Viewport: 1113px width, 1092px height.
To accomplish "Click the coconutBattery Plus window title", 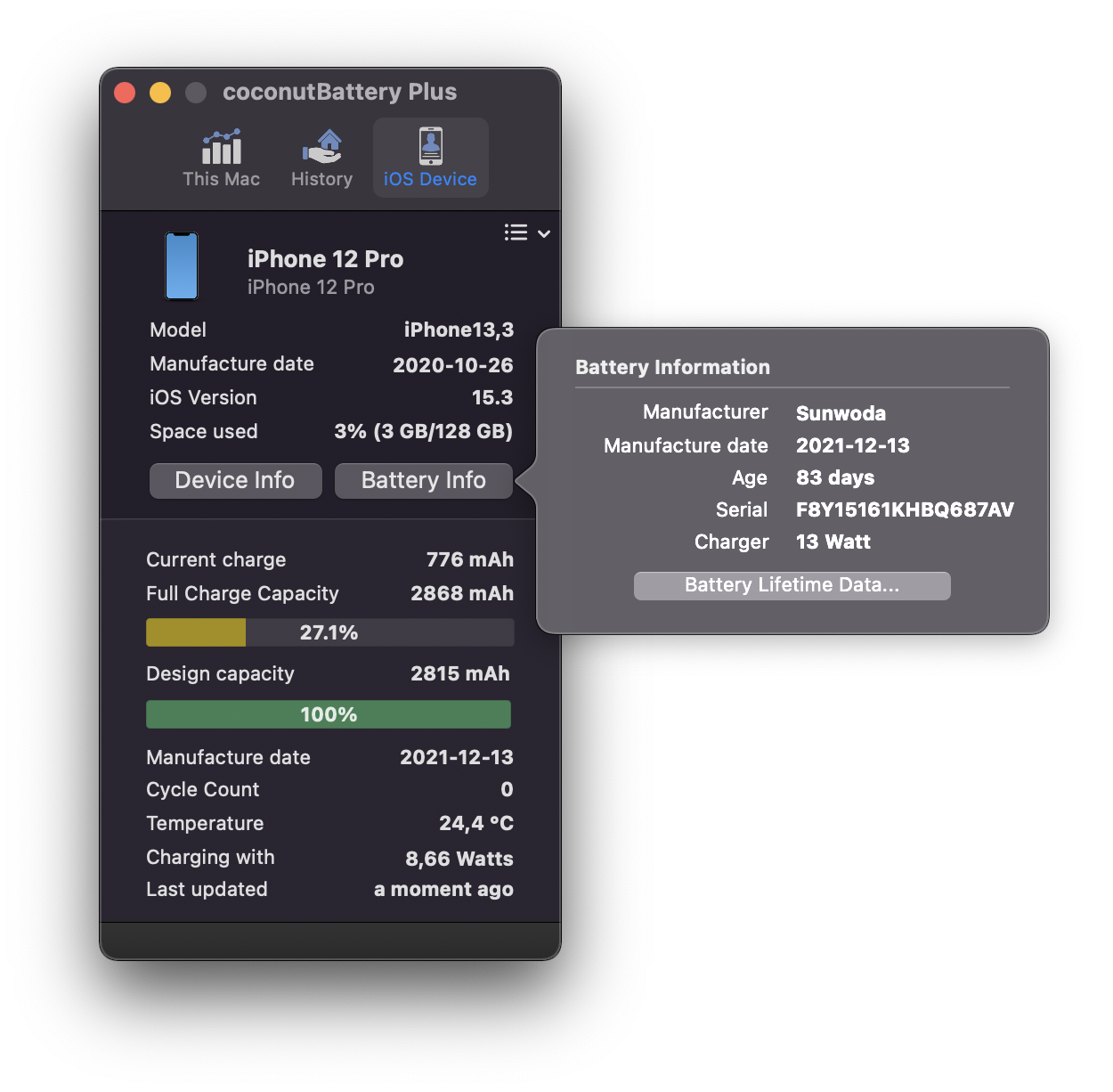I will point(339,93).
